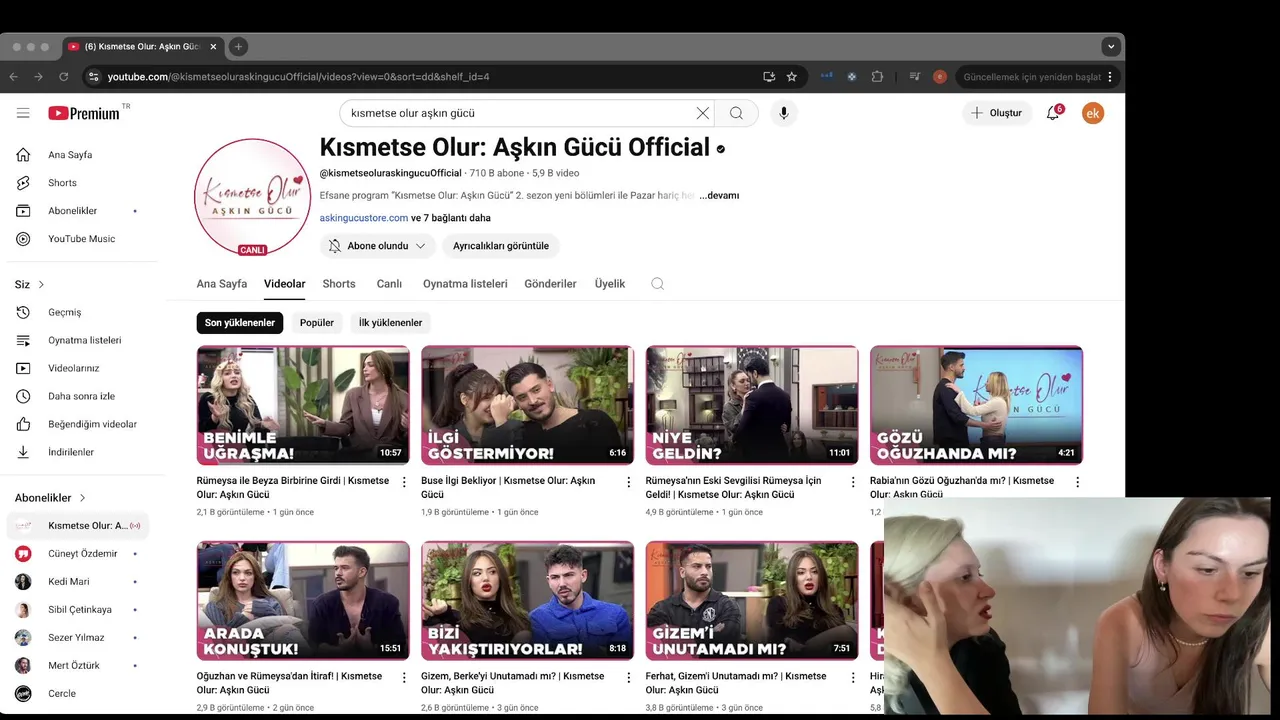1280x720 pixels.
Task: Open the account avatar menu
Action: [x=1093, y=113]
